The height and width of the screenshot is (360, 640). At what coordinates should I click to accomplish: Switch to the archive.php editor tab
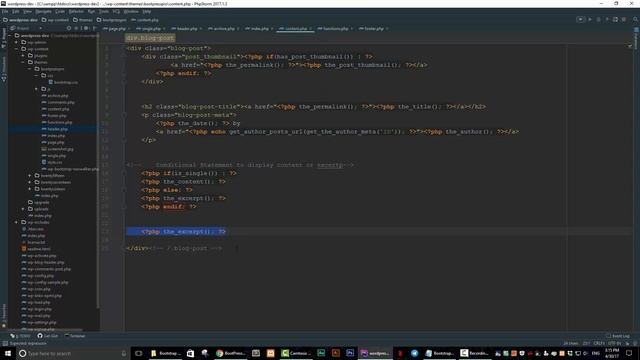click(224, 29)
